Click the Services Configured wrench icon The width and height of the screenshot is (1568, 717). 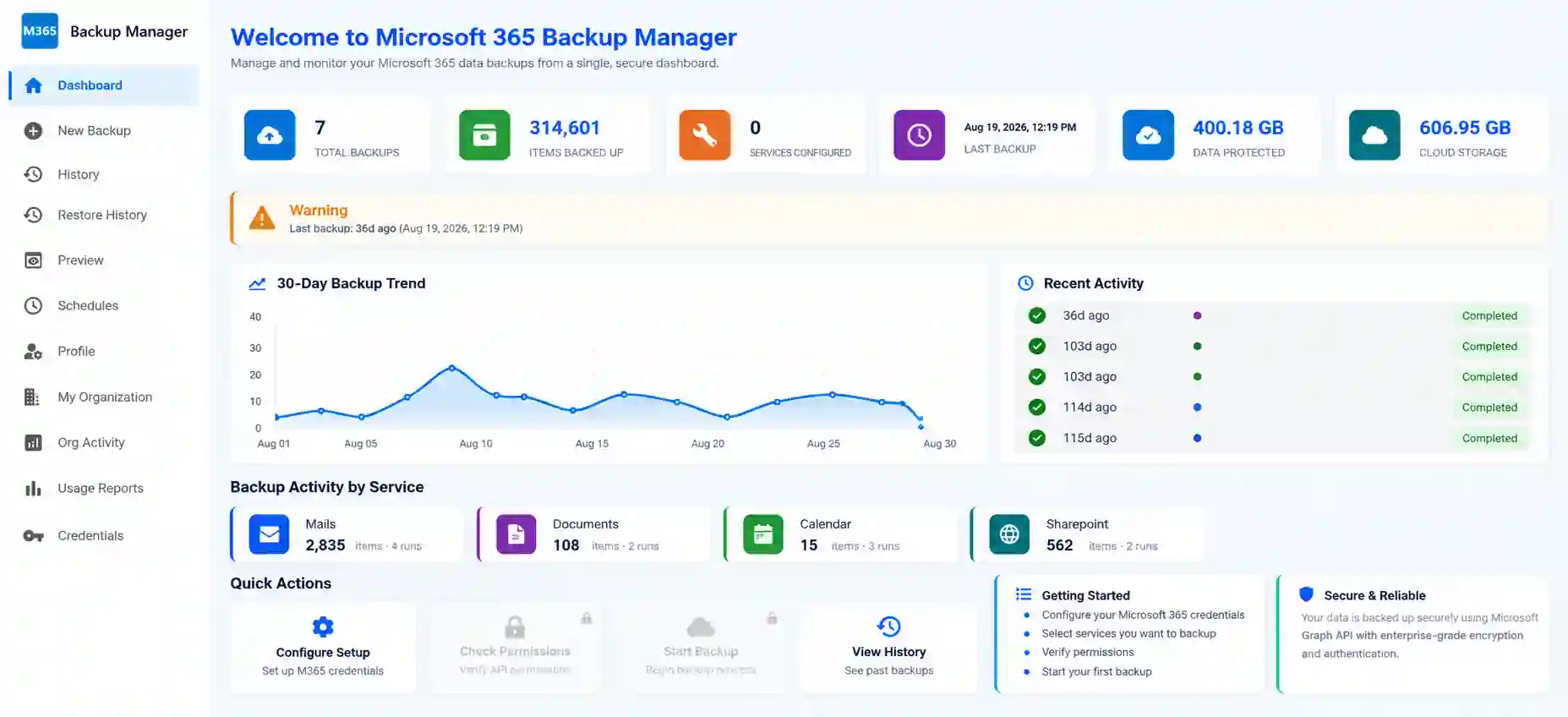705,135
